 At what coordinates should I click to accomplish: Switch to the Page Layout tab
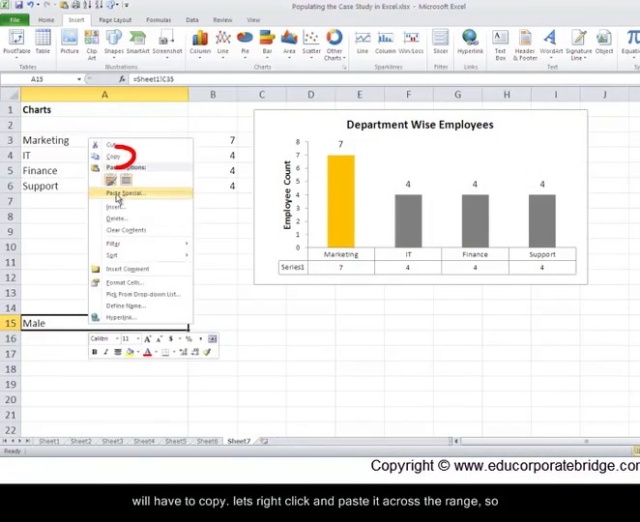tap(115, 20)
